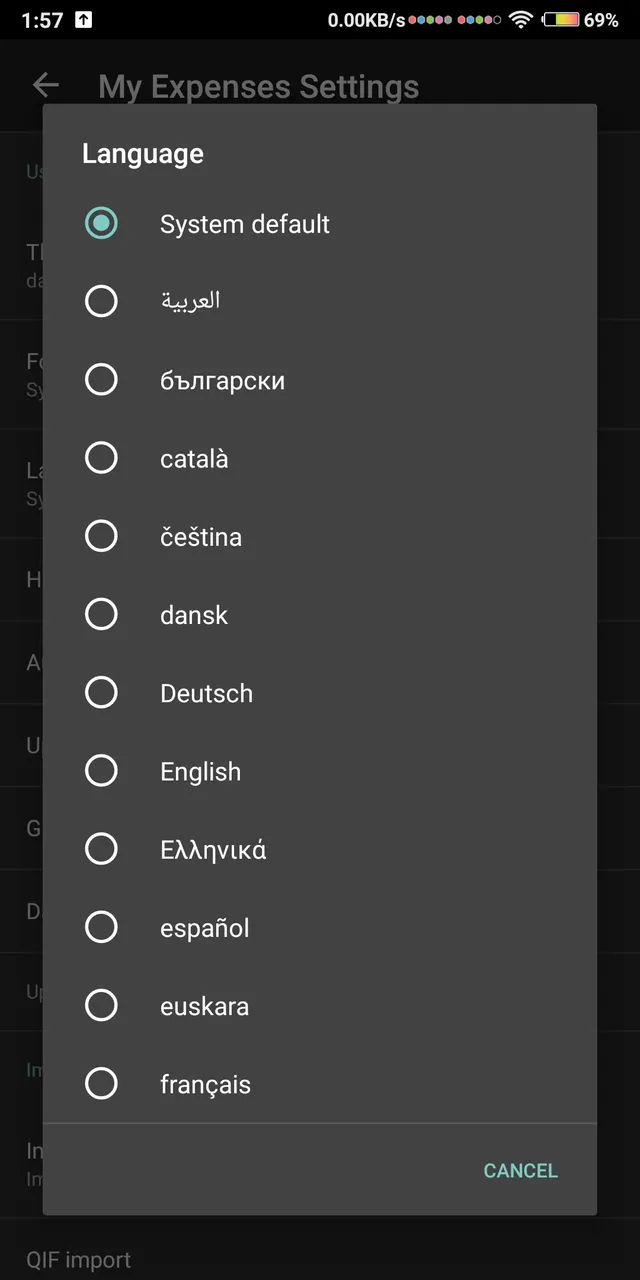This screenshot has width=640, height=1280.
Task: Tap the upload notification icon in status bar
Action: (x=84, y=19)
